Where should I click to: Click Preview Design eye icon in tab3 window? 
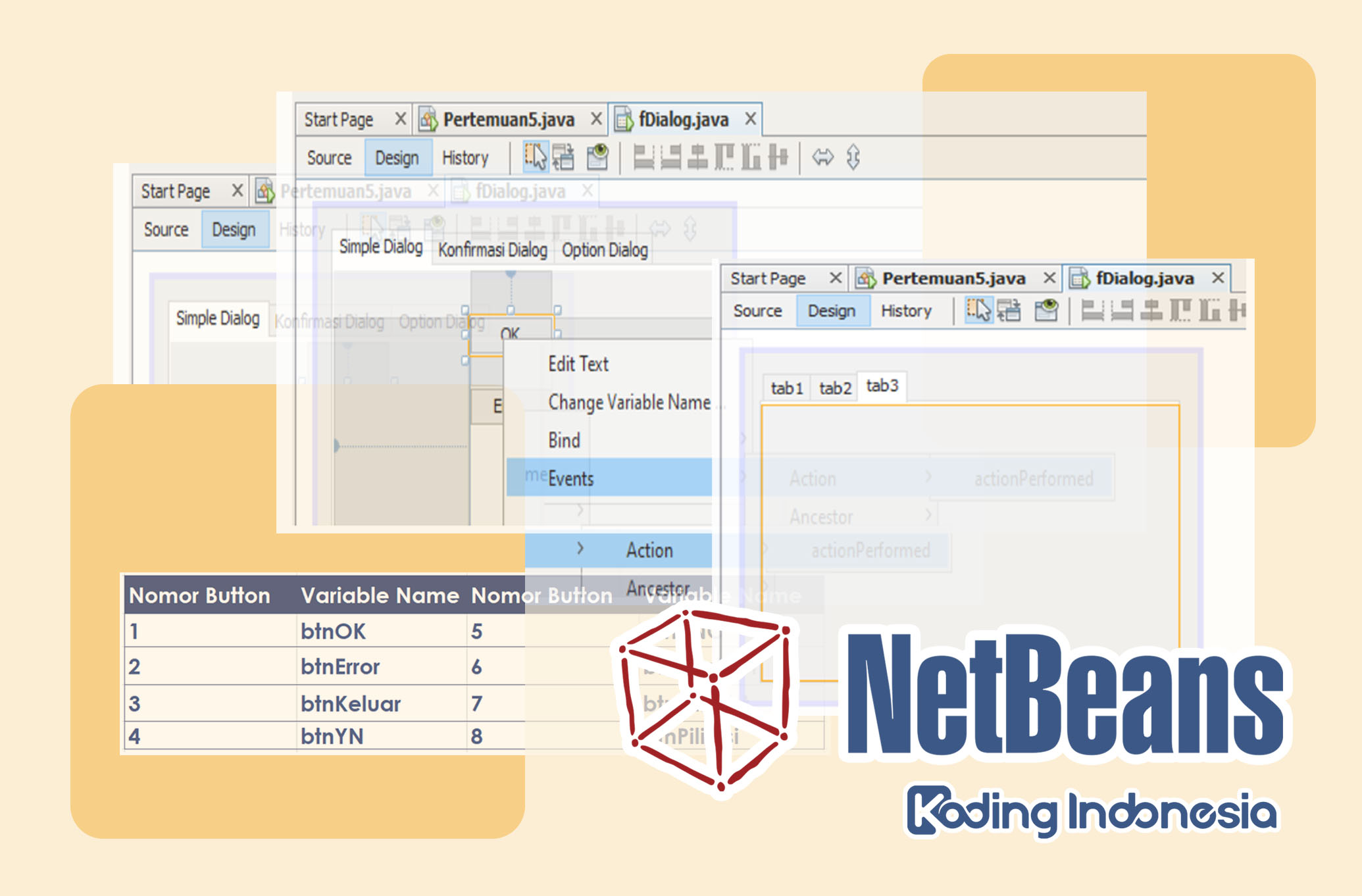coord(1046,310)
